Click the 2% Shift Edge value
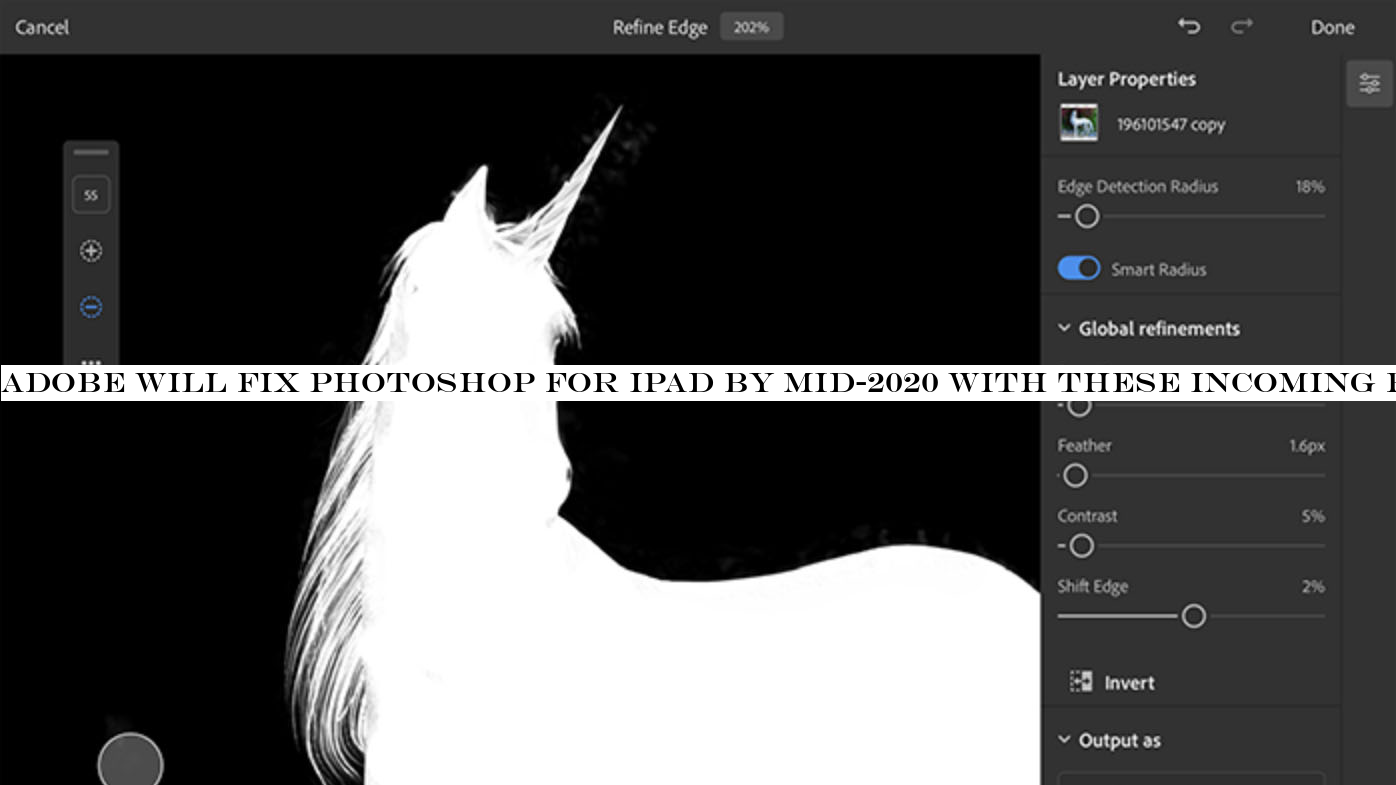 [x=1313, y=586]
